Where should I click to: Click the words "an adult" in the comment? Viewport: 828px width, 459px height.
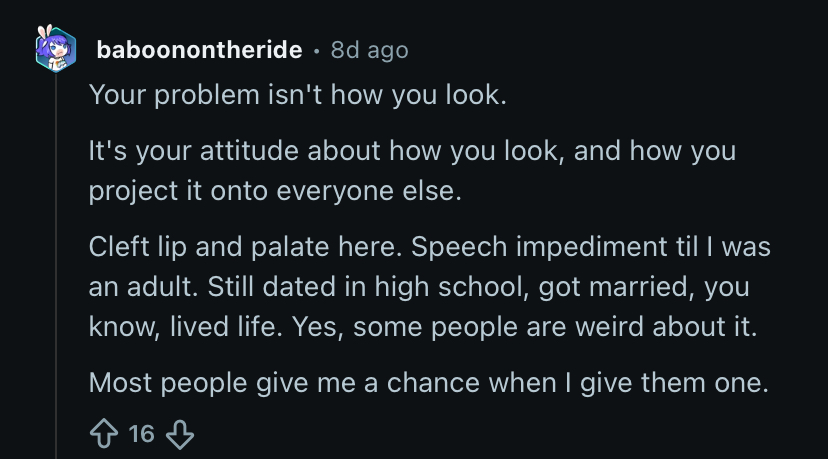[137, 286]
